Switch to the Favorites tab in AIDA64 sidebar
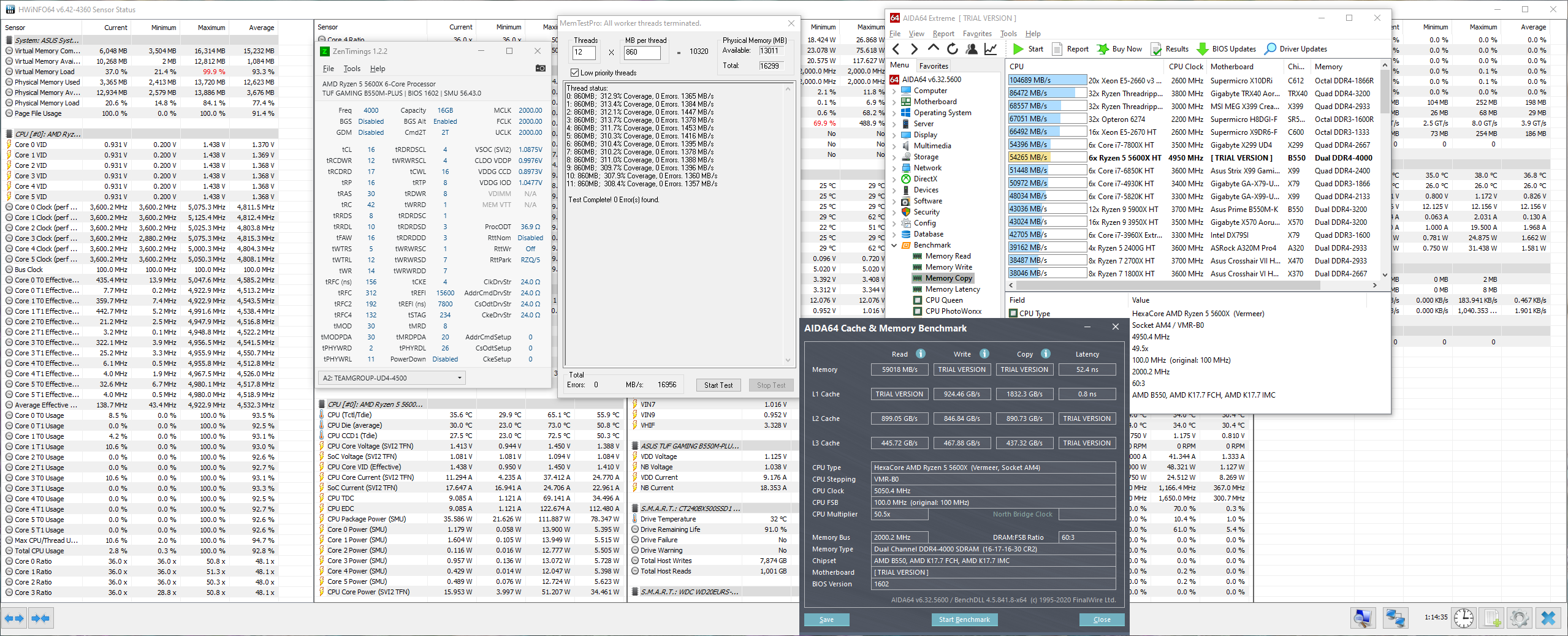This screenshot has width=1568, height=636. pos(934,66)
